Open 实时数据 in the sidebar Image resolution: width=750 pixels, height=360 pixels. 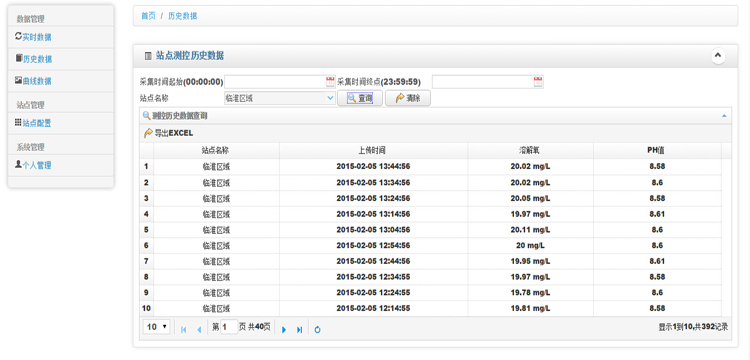tap(33, 37)
